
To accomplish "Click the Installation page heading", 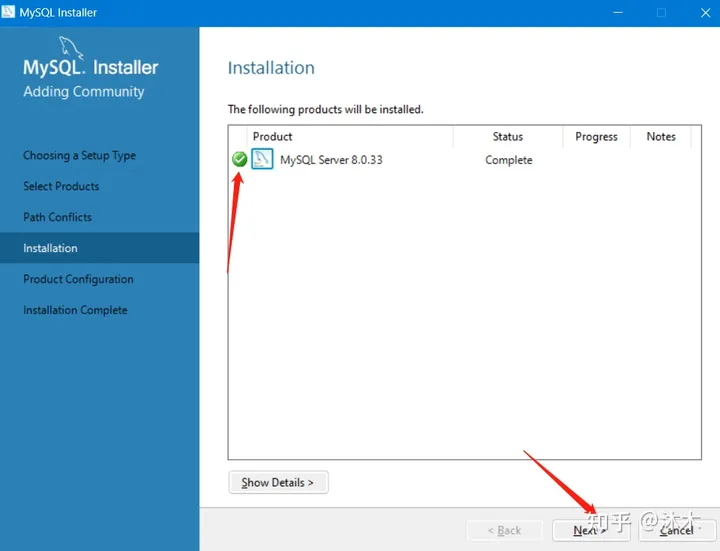I will pos(271,68).
